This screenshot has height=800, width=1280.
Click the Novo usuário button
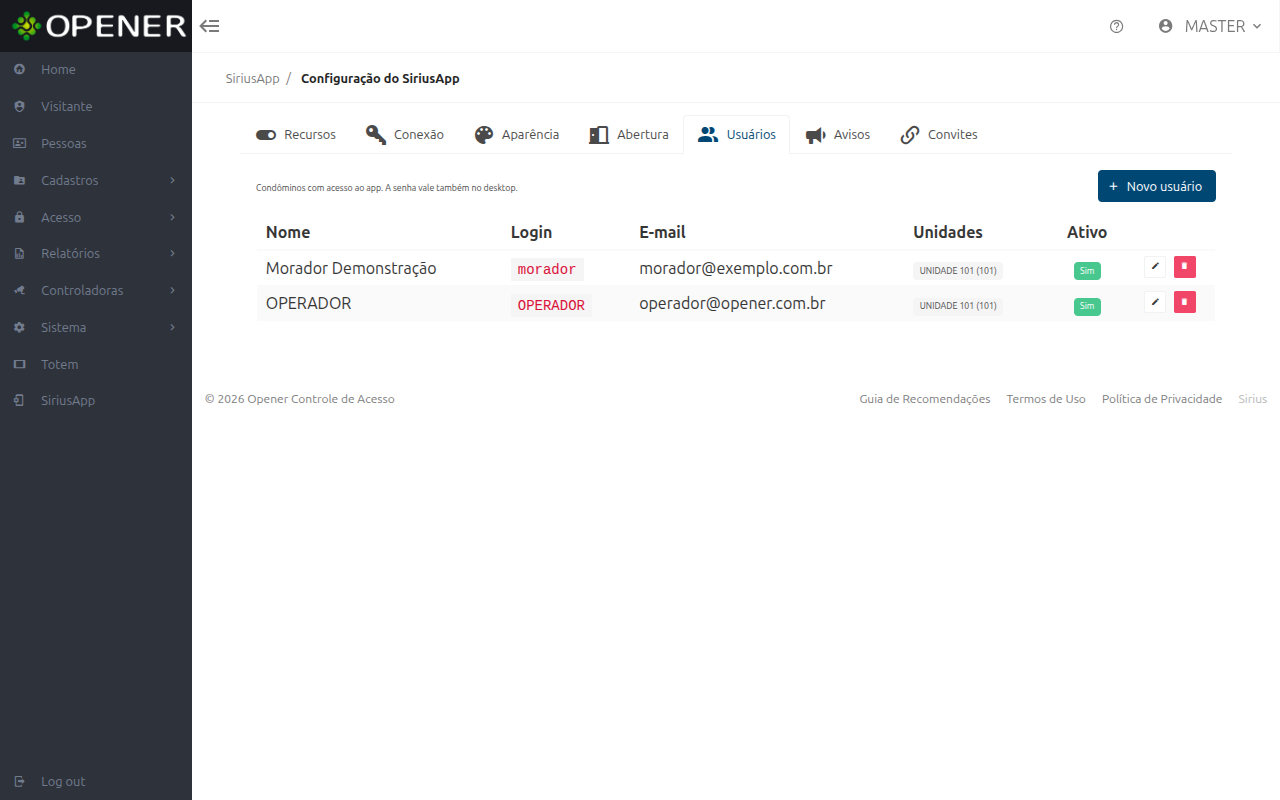[1157, 186]
